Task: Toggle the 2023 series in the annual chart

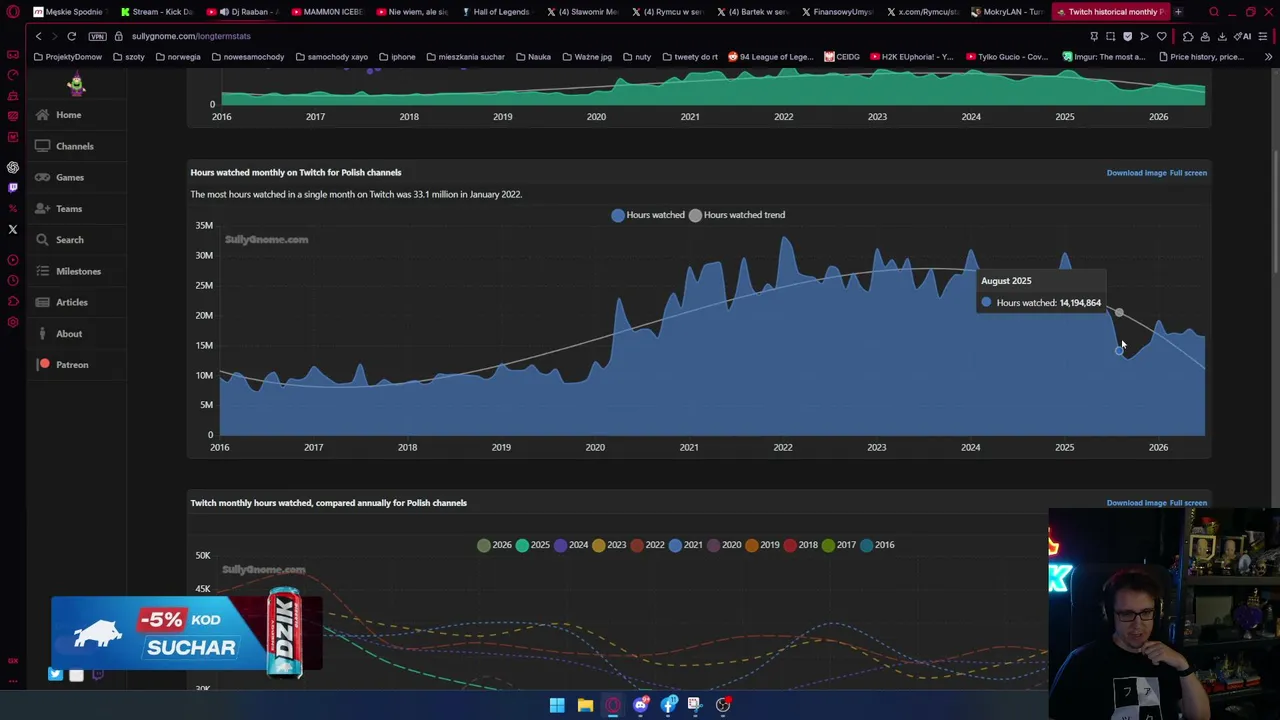Action: 609,545
